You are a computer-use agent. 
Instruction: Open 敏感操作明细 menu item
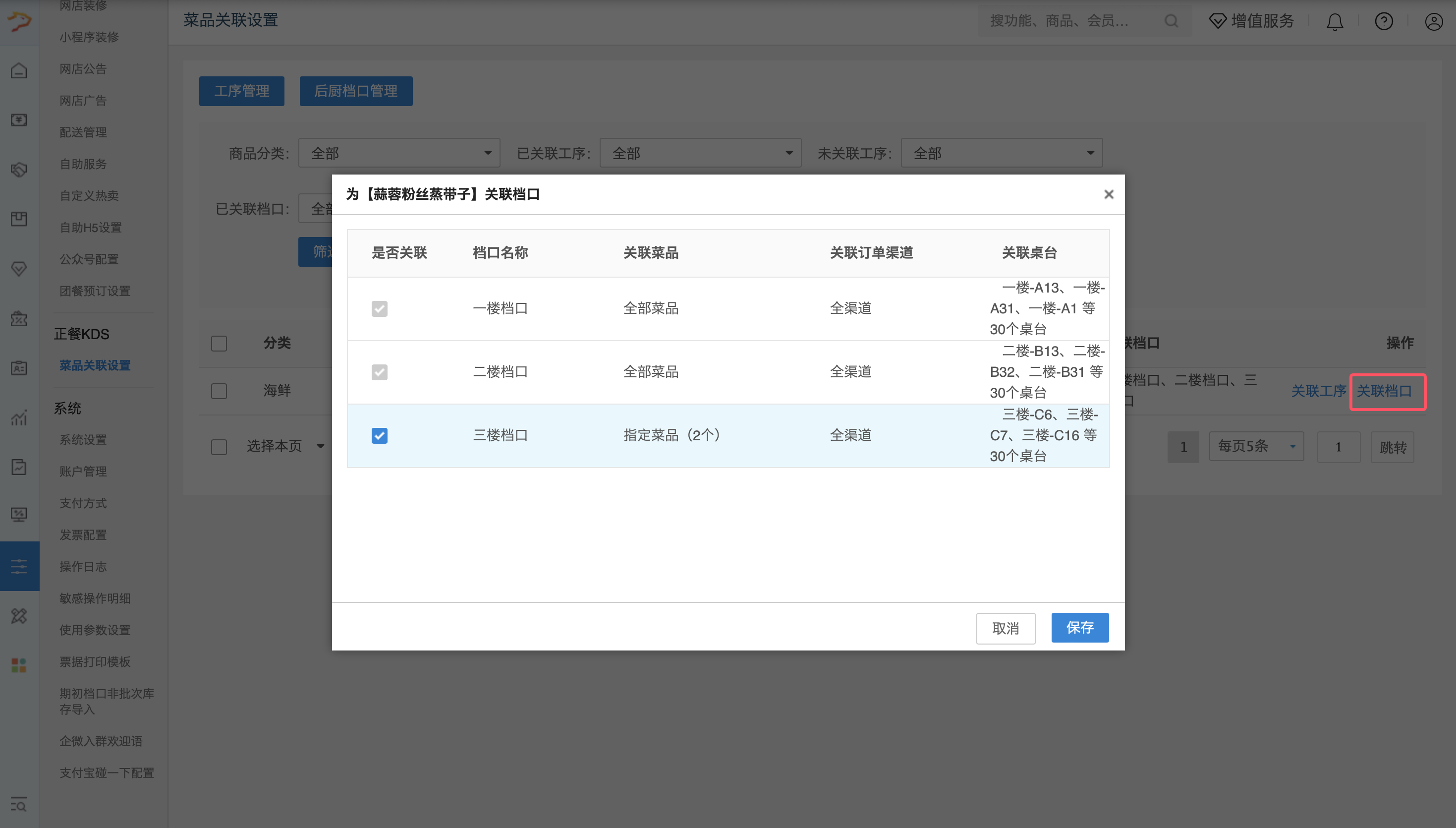point(95,598)
